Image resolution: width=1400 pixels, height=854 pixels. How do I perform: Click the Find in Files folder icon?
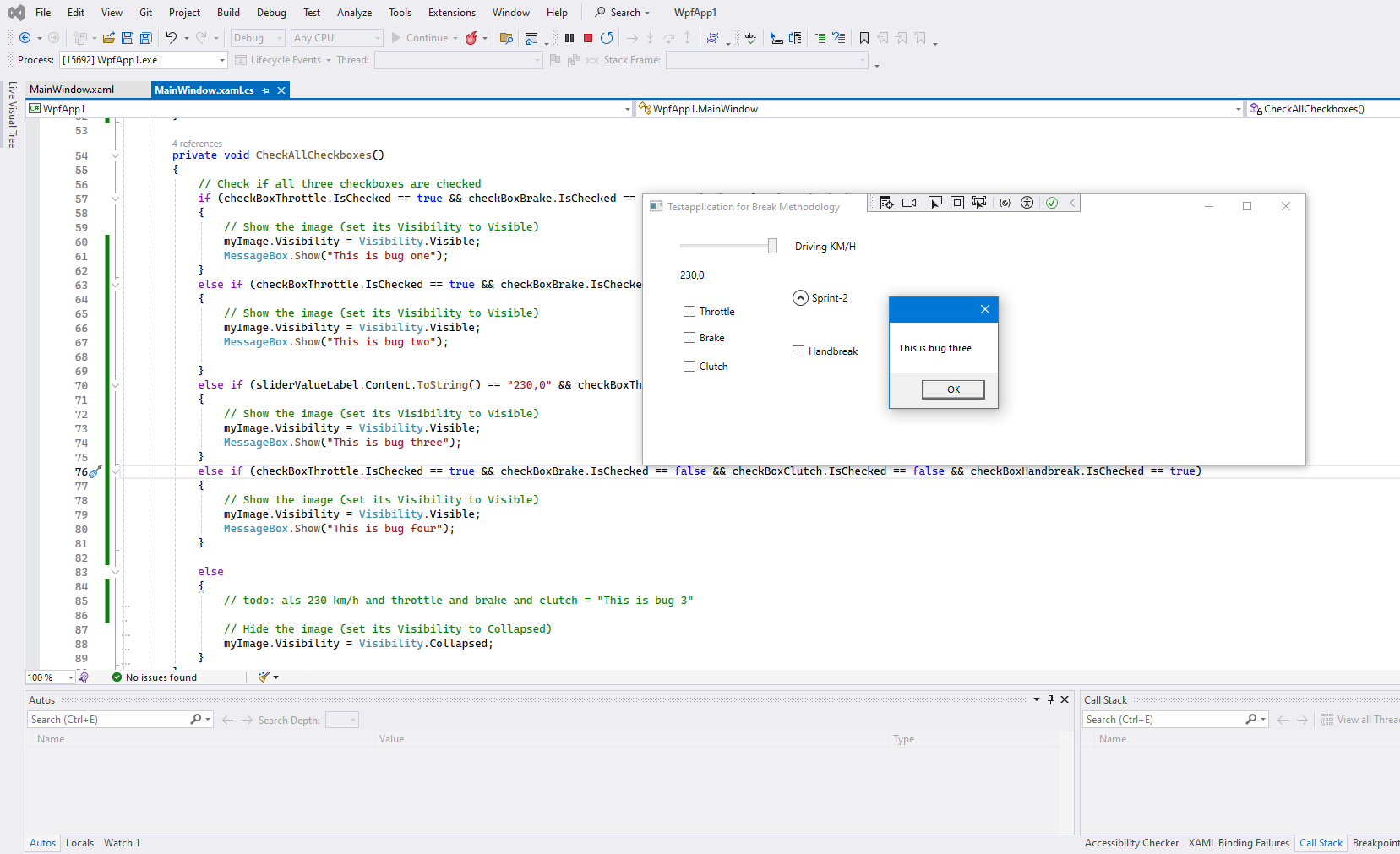click(x=506, y=38)
